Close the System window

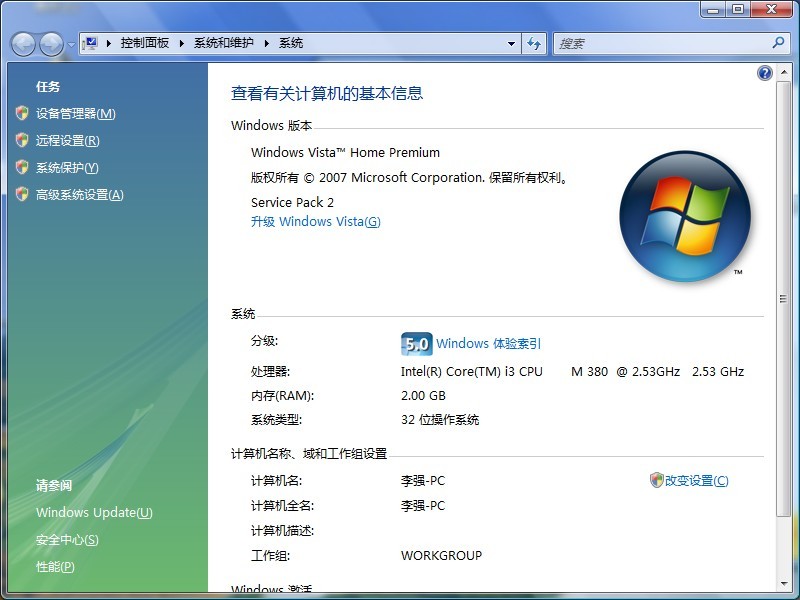[771, 9]
